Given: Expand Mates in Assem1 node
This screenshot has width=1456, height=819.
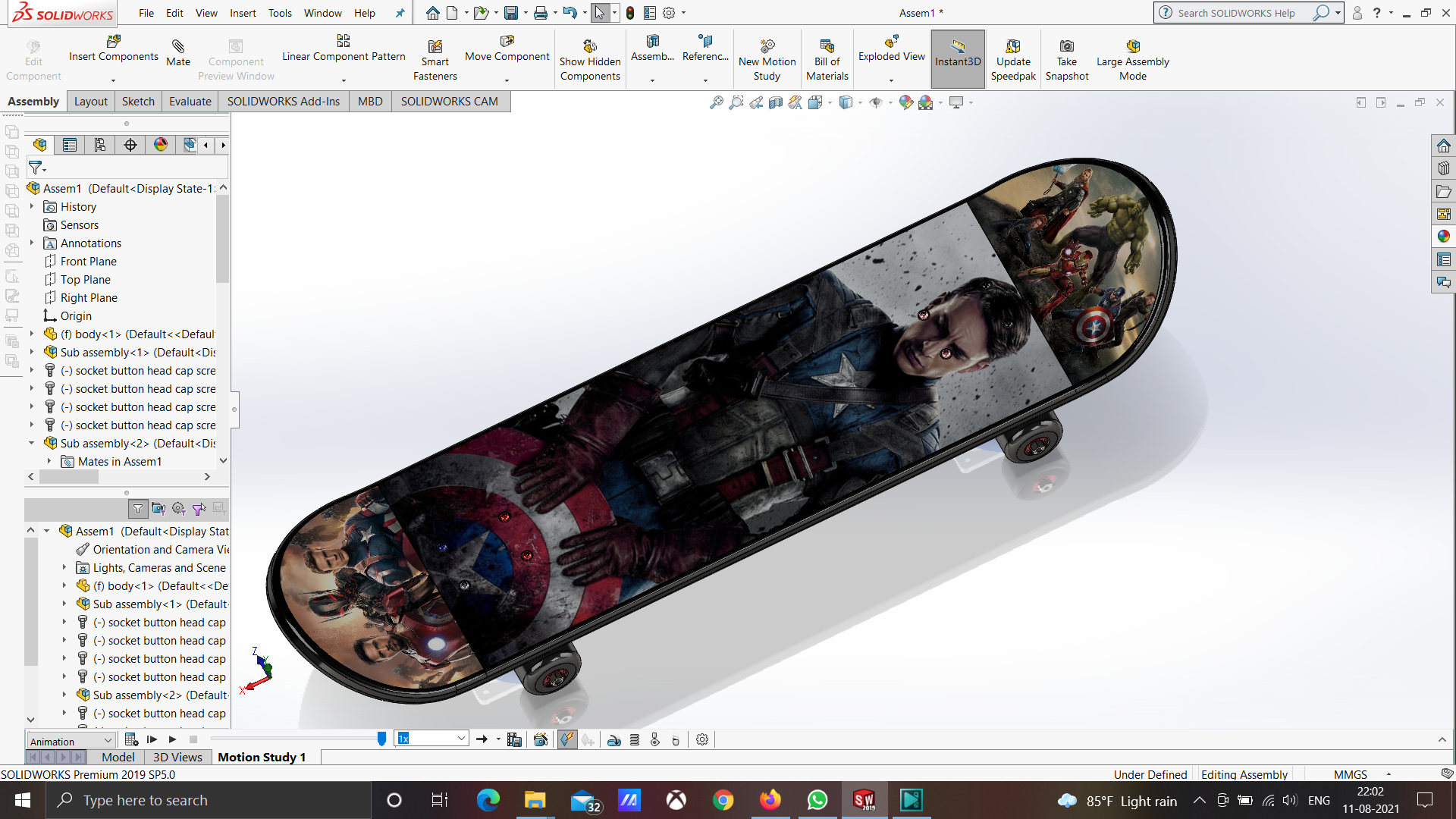Looking at the screenshot, I should [x=49, y=461].
